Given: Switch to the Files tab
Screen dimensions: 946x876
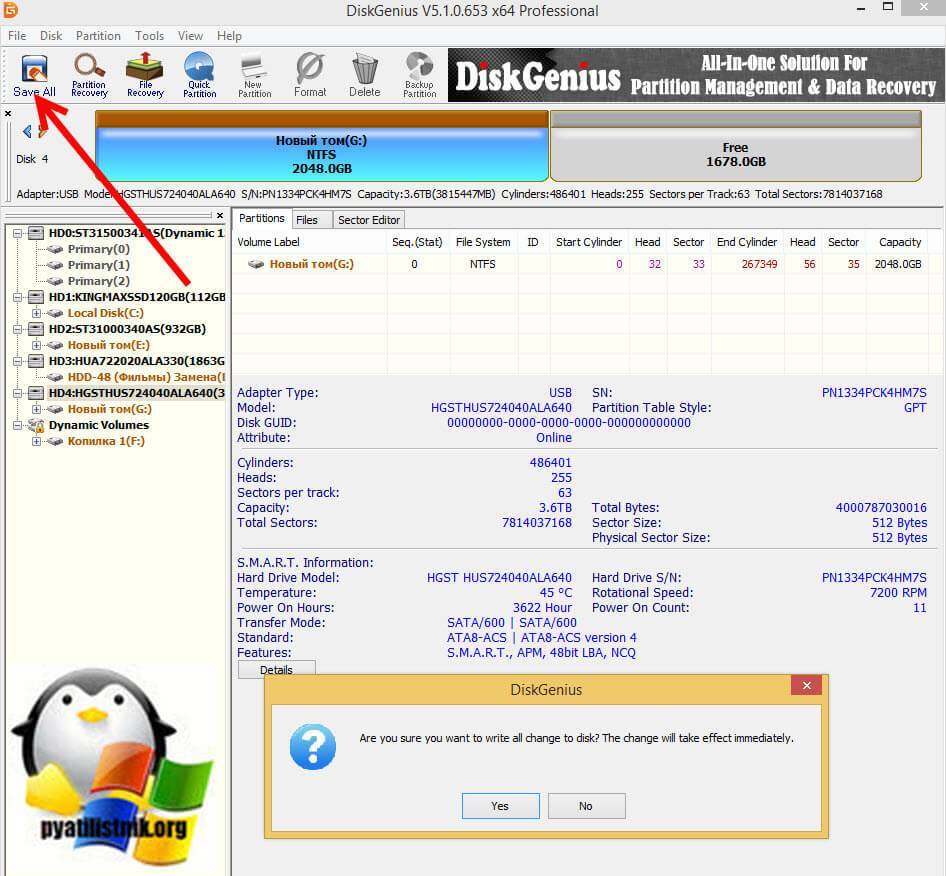Looking at the screenshot, I should (307, 220).
